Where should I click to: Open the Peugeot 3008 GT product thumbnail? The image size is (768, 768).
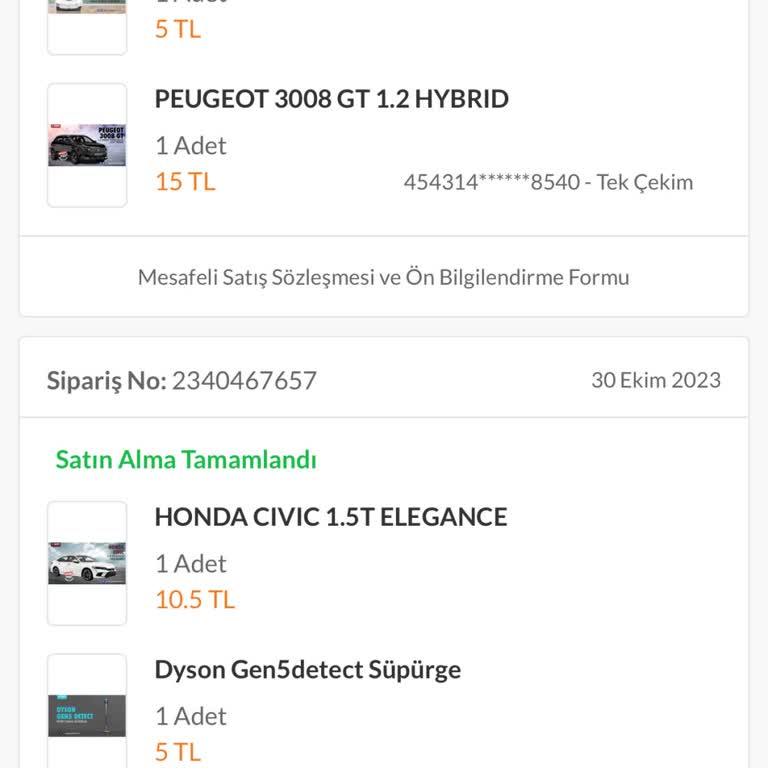(87, 145)
